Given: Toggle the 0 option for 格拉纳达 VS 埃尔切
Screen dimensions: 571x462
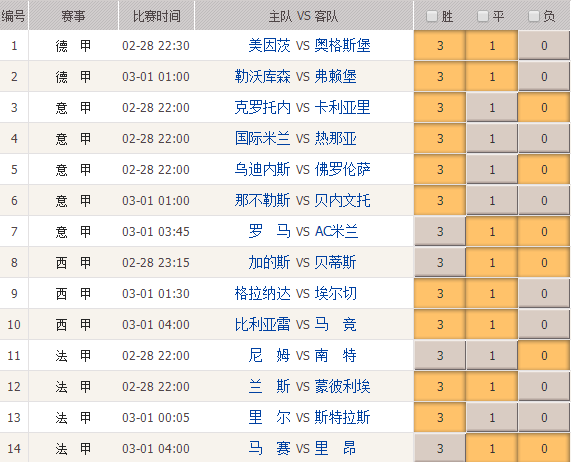Looking at the screenshot, I should click(x=544, y=293).
